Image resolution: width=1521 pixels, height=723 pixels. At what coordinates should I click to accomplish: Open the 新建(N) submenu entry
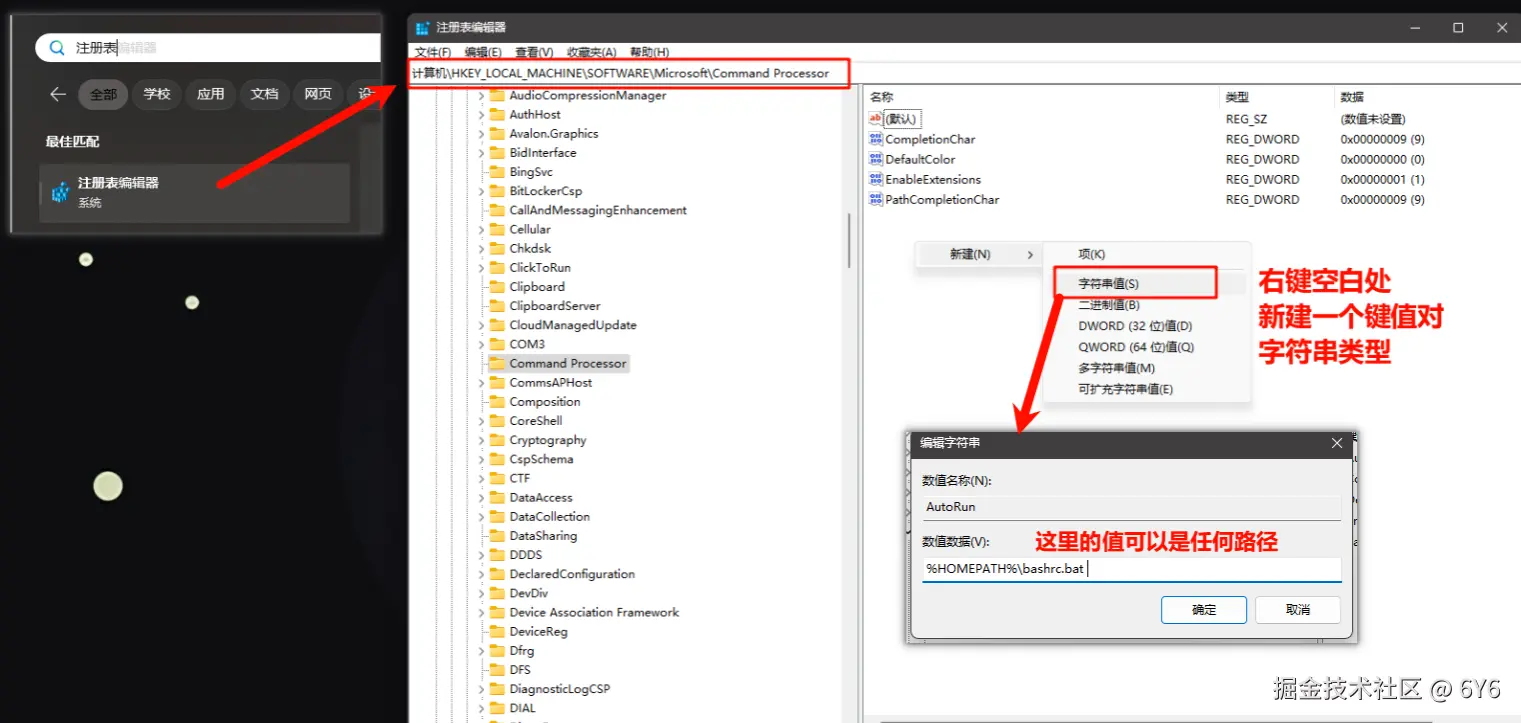pyautogui.click(x=979, y=255)
